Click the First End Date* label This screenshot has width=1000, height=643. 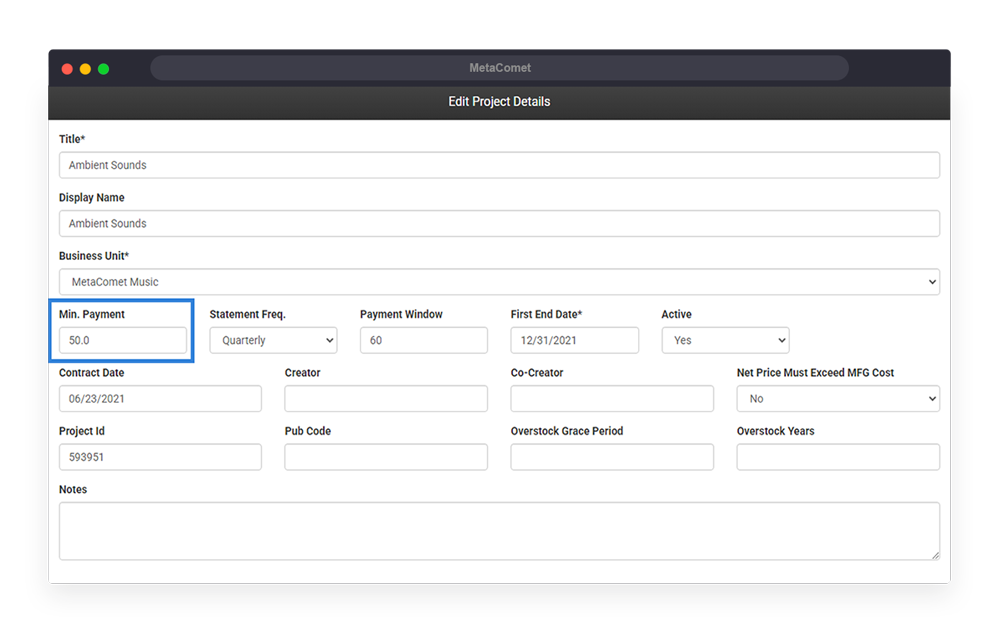[547, 314]
